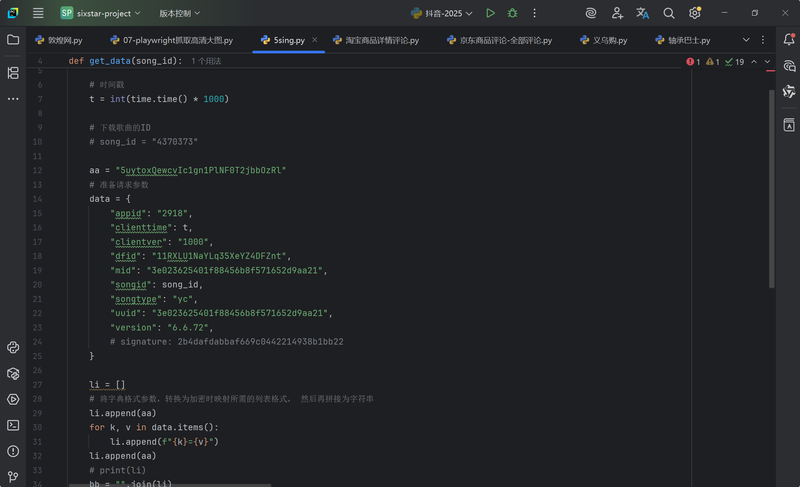
Task: Open the Structure tool window
Action: 13,73
